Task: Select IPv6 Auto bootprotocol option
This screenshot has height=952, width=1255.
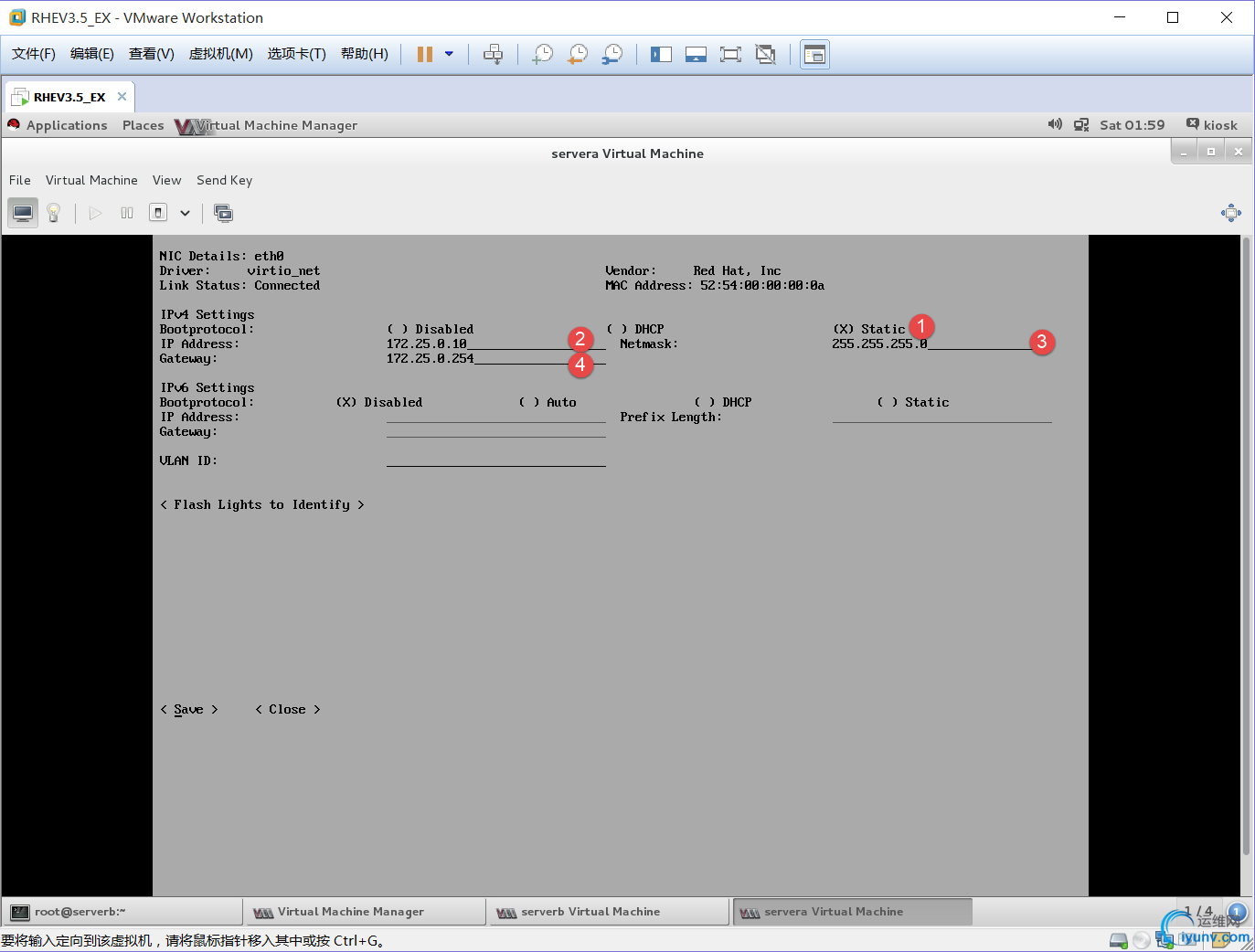Action: click(x=548, y=402)
